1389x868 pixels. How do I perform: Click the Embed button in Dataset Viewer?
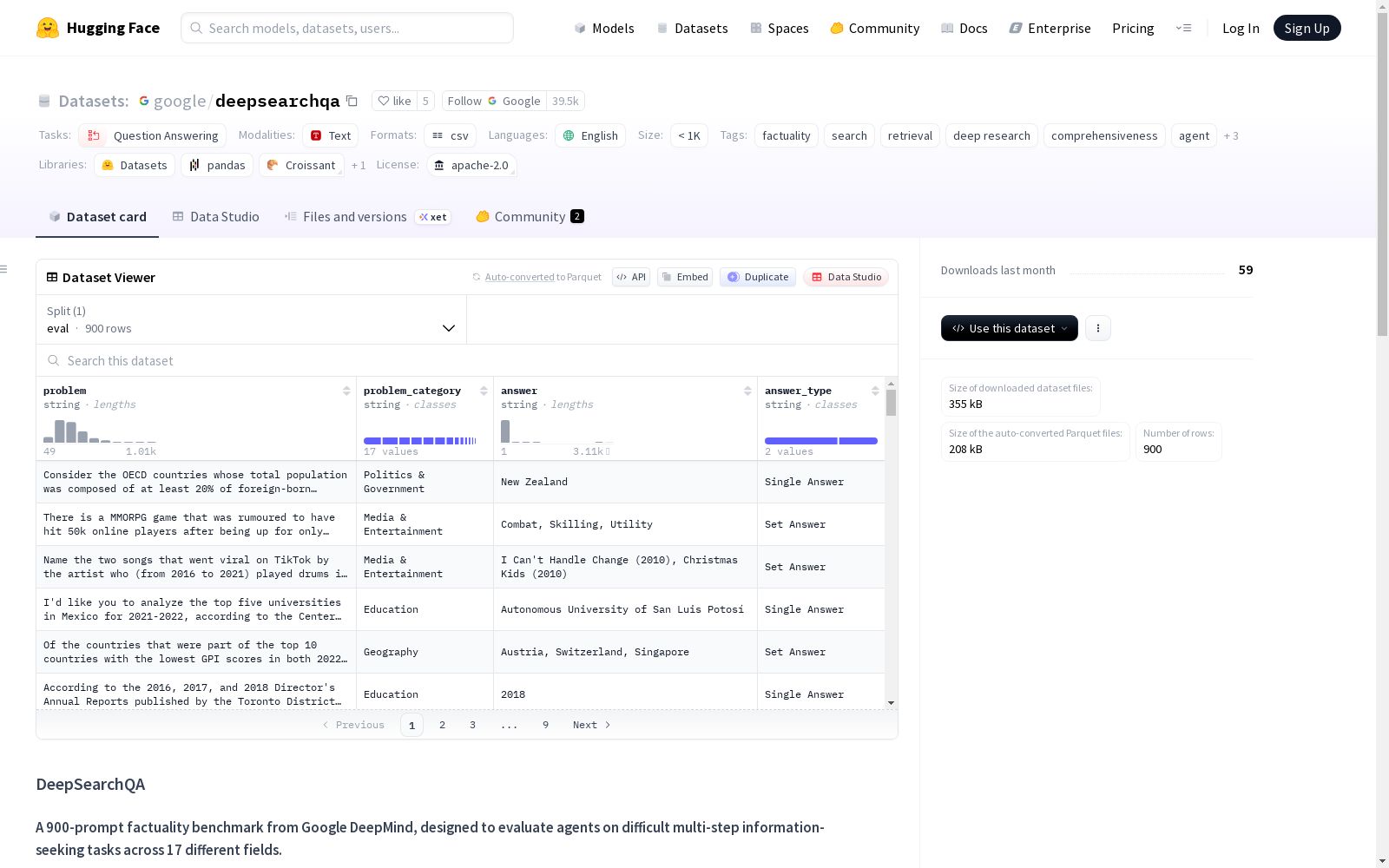click(686, 277)
